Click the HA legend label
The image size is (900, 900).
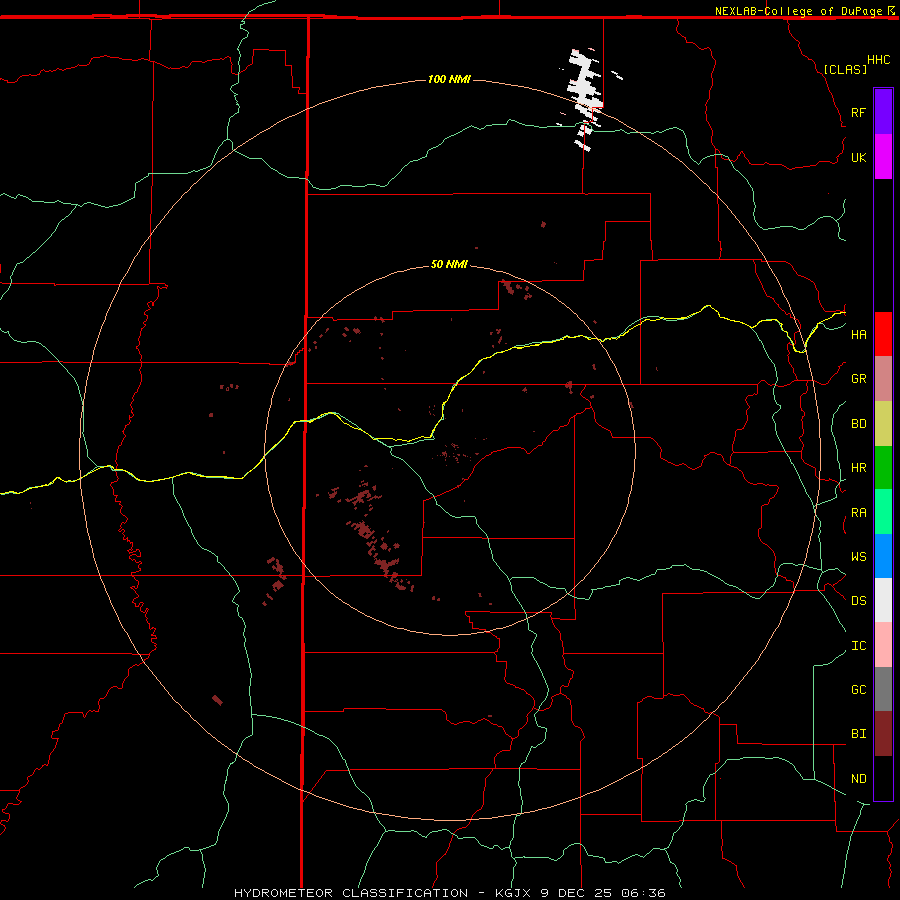pyautogui.click(x=858, y=334)
